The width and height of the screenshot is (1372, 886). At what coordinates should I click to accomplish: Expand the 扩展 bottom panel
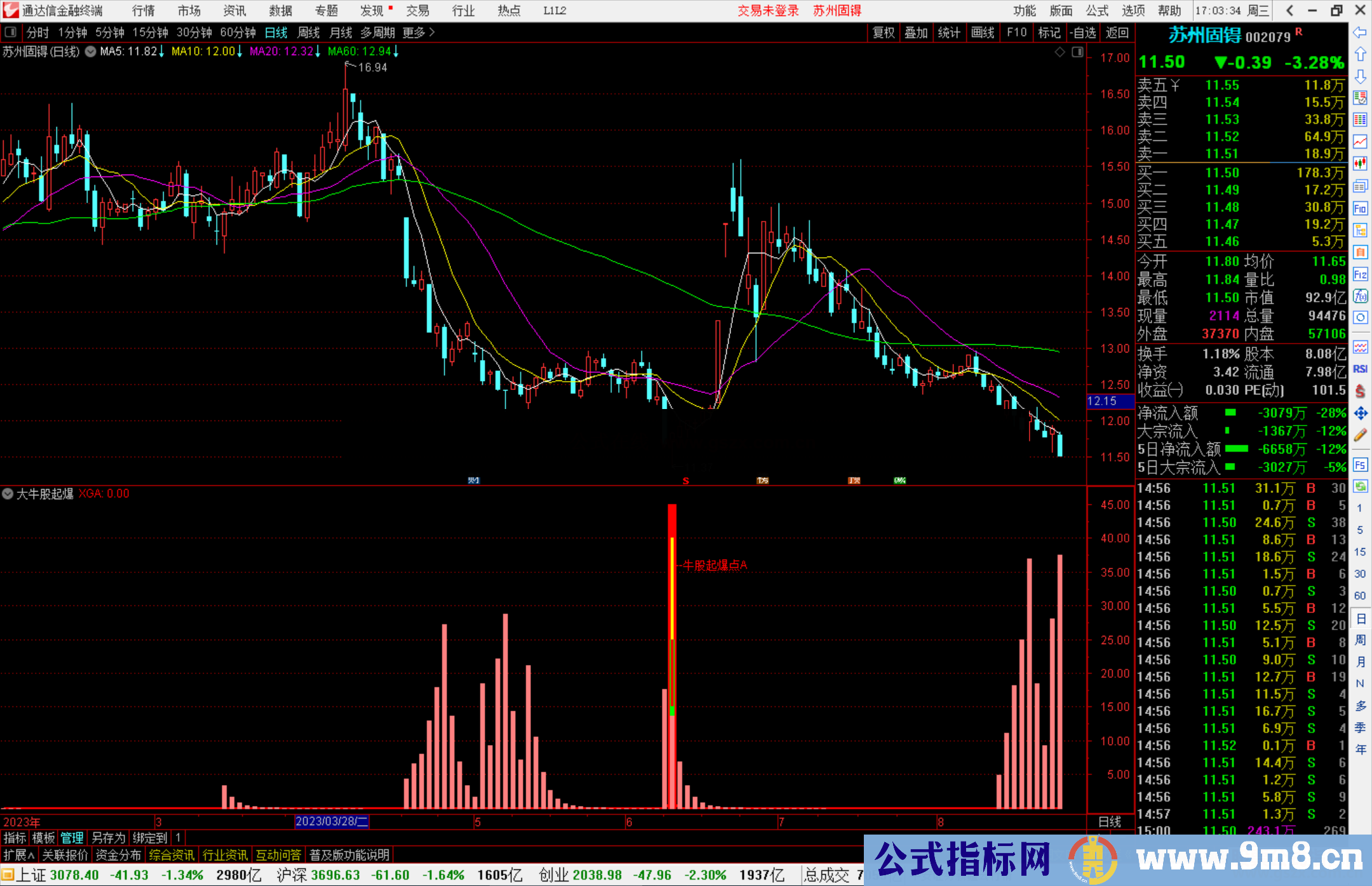[18, 855]
